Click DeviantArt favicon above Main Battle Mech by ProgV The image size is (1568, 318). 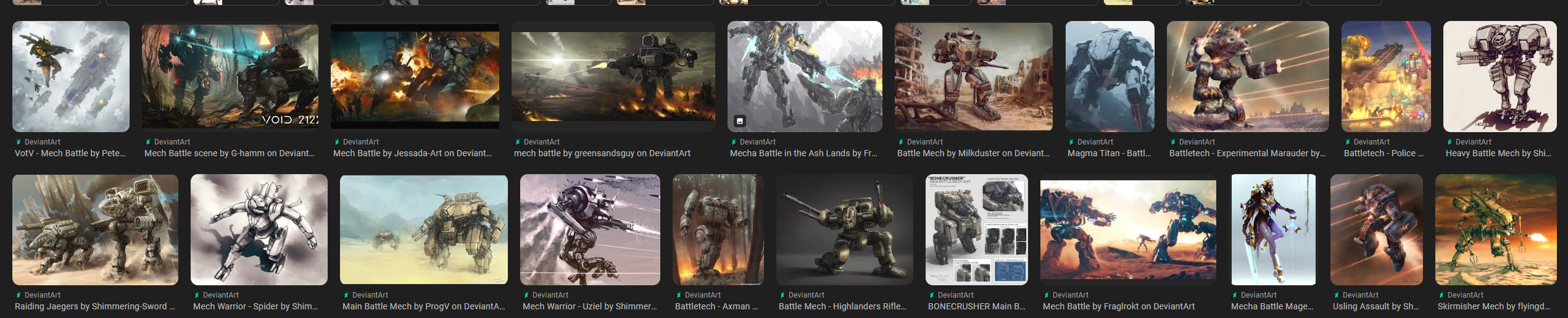pyautogui.click(x=346, y=295)
